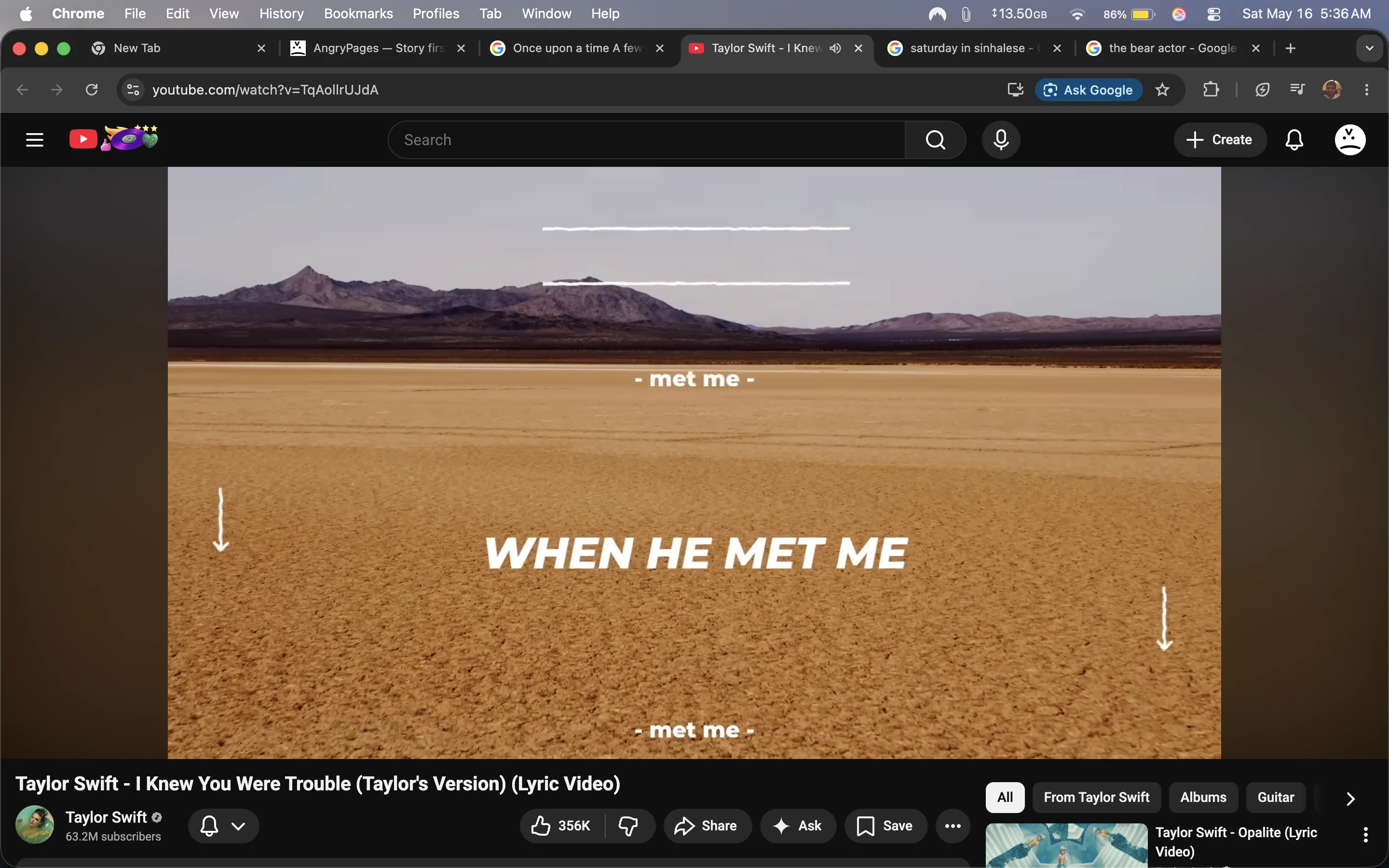Open the Apple menu
The image size is (1389, 868).
(26, 14)
